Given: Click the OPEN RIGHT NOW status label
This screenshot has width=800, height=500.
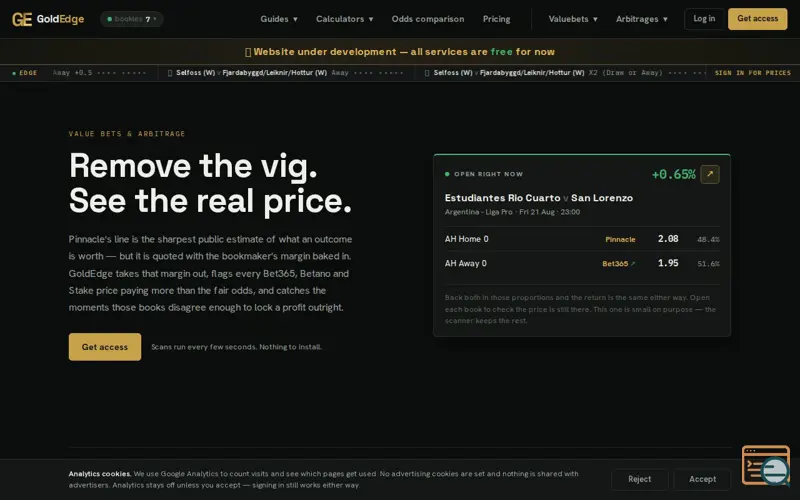Looking at the screenshot, I should click(x=488, y=174).
